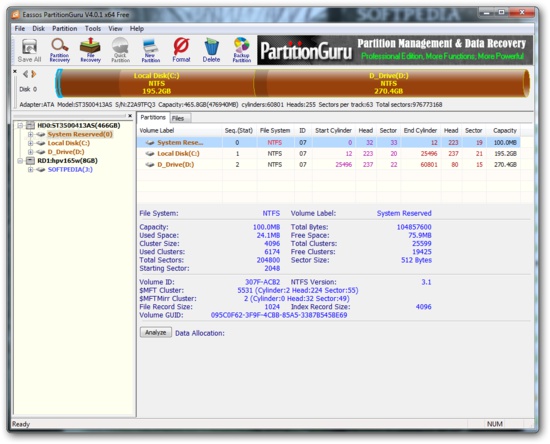This screenshot has width=550, height=444.
Task: Click the Format toolbar icon
Action: [x=181, y=50]
